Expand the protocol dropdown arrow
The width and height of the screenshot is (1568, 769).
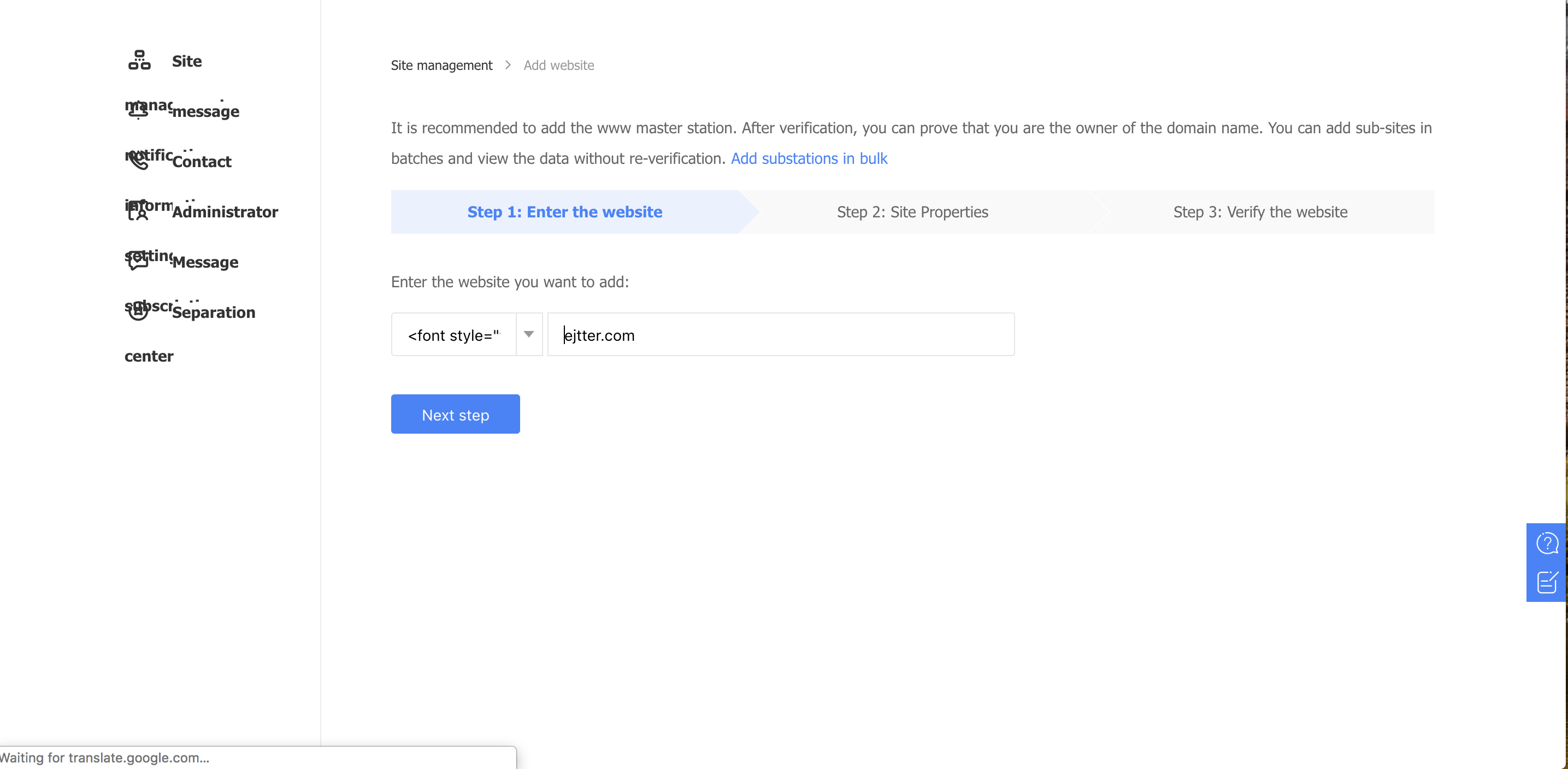[529, 335]
